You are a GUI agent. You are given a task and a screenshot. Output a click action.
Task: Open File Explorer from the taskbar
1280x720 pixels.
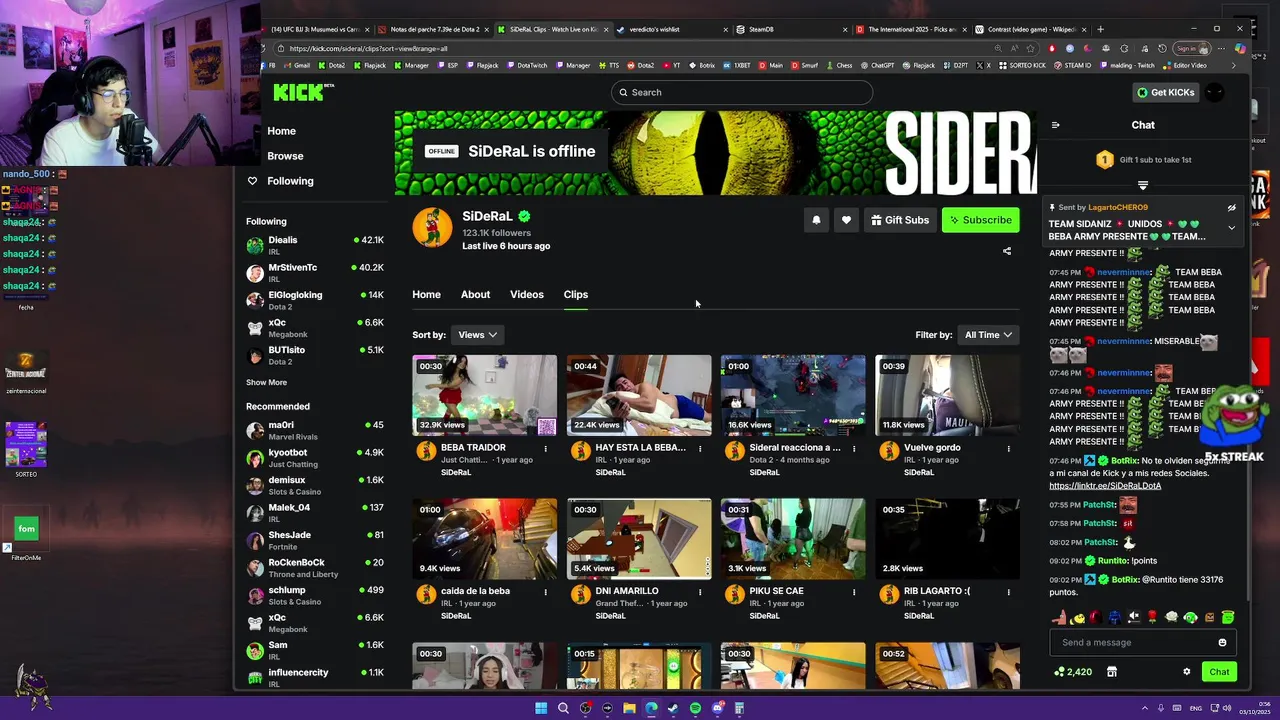click(x=629, y=708)
